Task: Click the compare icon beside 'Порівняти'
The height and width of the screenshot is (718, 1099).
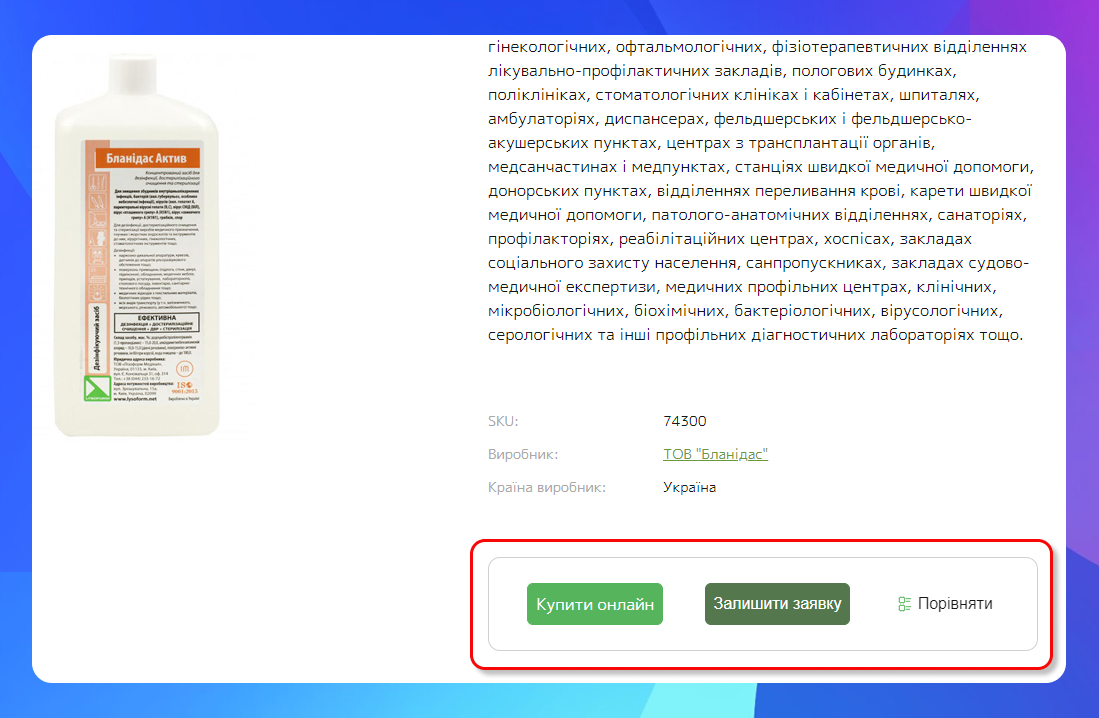Action: pyautogui.click(x=904, y=604)
